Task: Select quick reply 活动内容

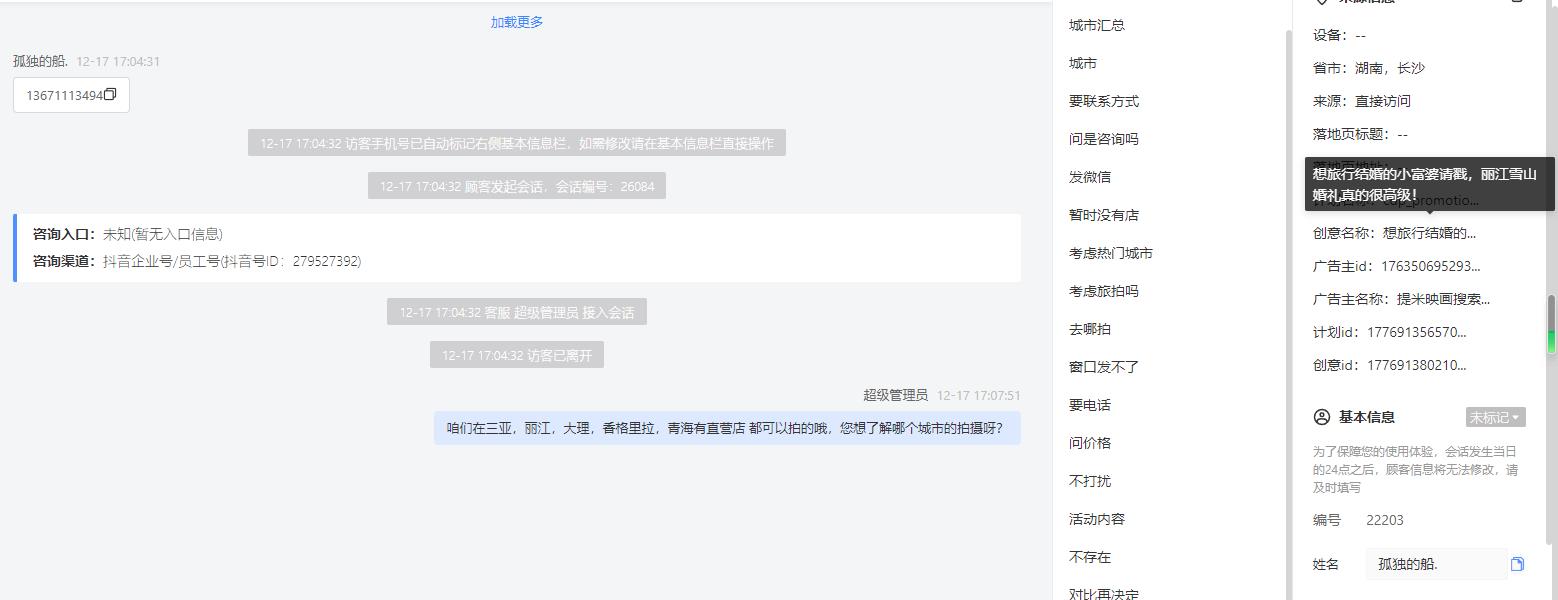Action: [x=1097, y=519]
